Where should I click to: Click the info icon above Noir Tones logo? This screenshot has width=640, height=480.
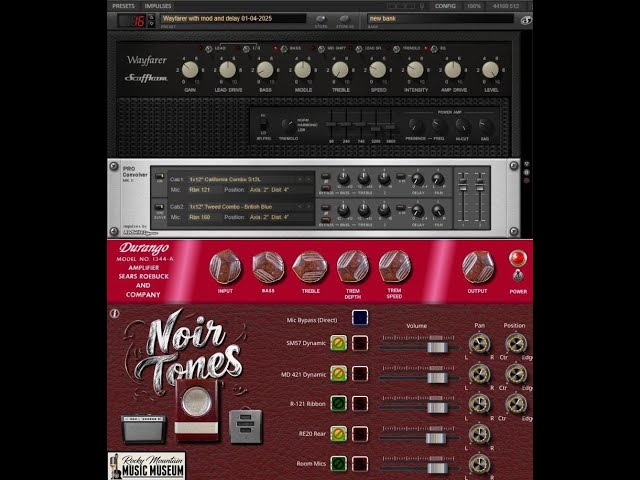(115, 313)
